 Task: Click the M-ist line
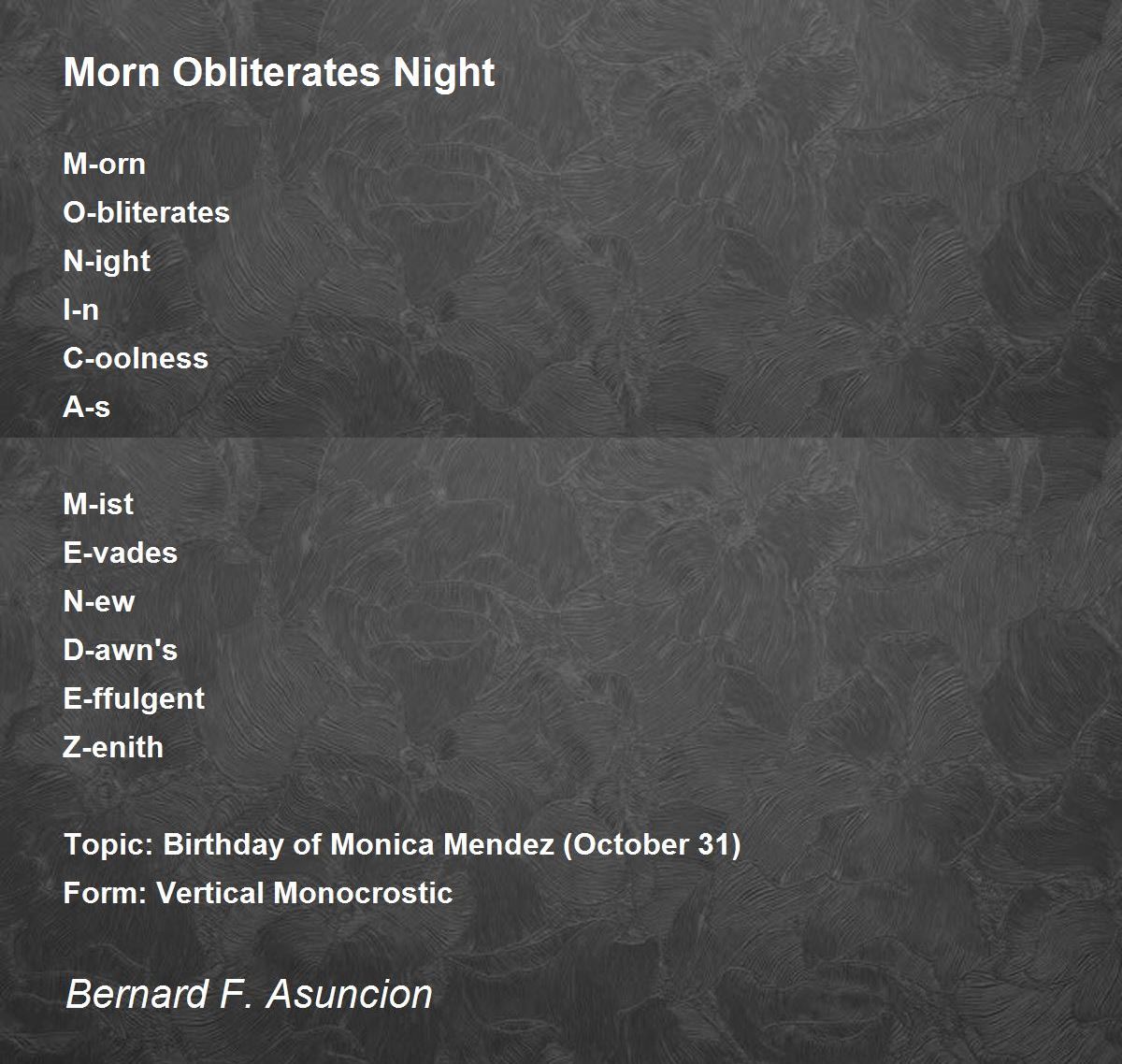[x=98, y=505]
